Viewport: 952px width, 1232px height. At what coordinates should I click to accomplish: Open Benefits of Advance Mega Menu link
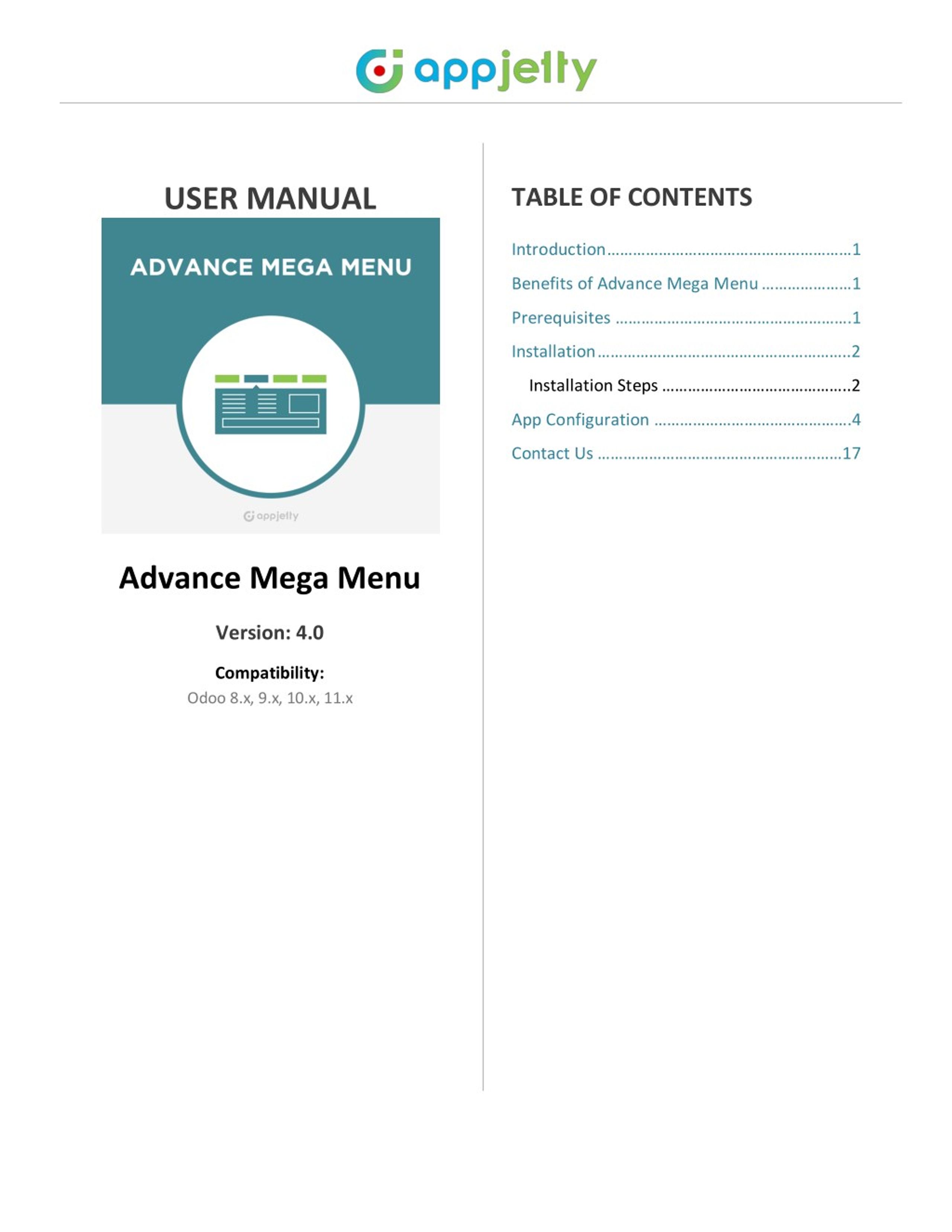(x=686, y=283)
